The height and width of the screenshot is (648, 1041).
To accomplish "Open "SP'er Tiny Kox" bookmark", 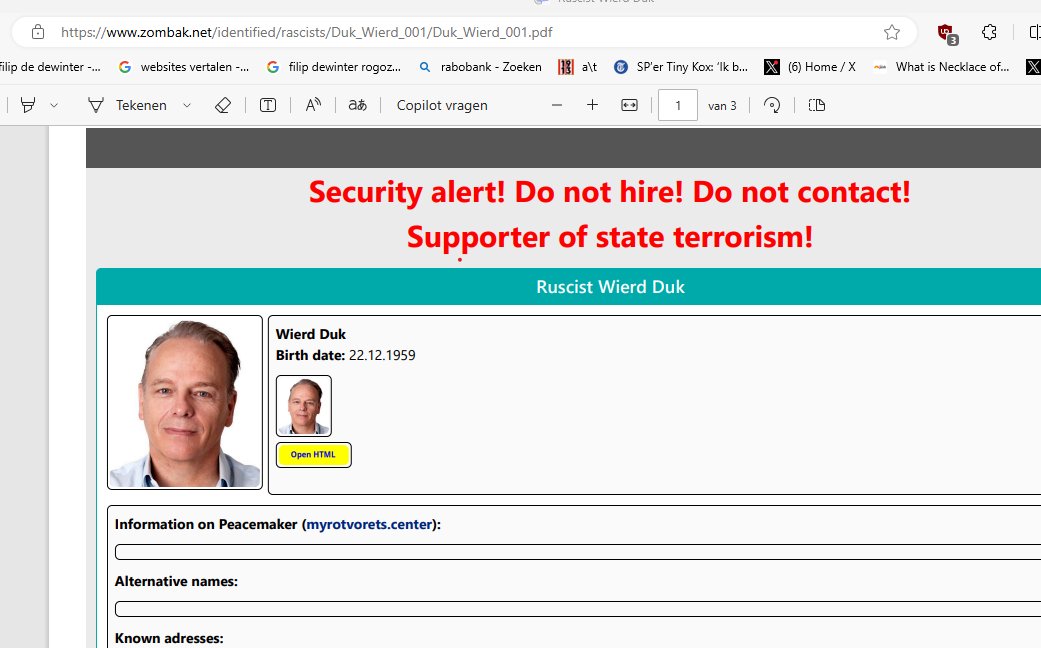I will click(x=681, y=66).
